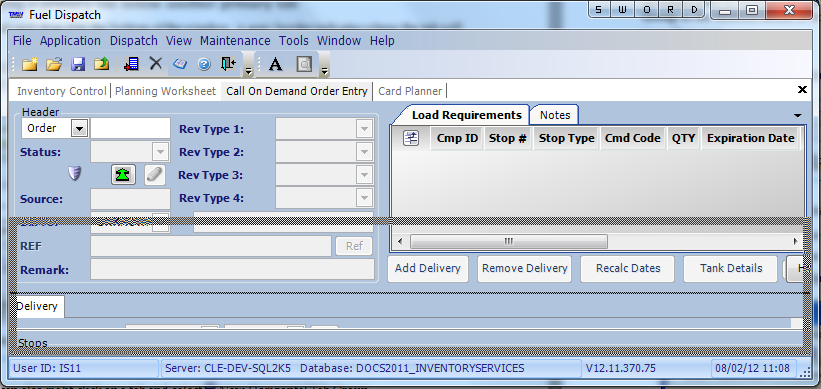
Task: Click the Open folder toolbar icon
Action: [x=54, y=64]
